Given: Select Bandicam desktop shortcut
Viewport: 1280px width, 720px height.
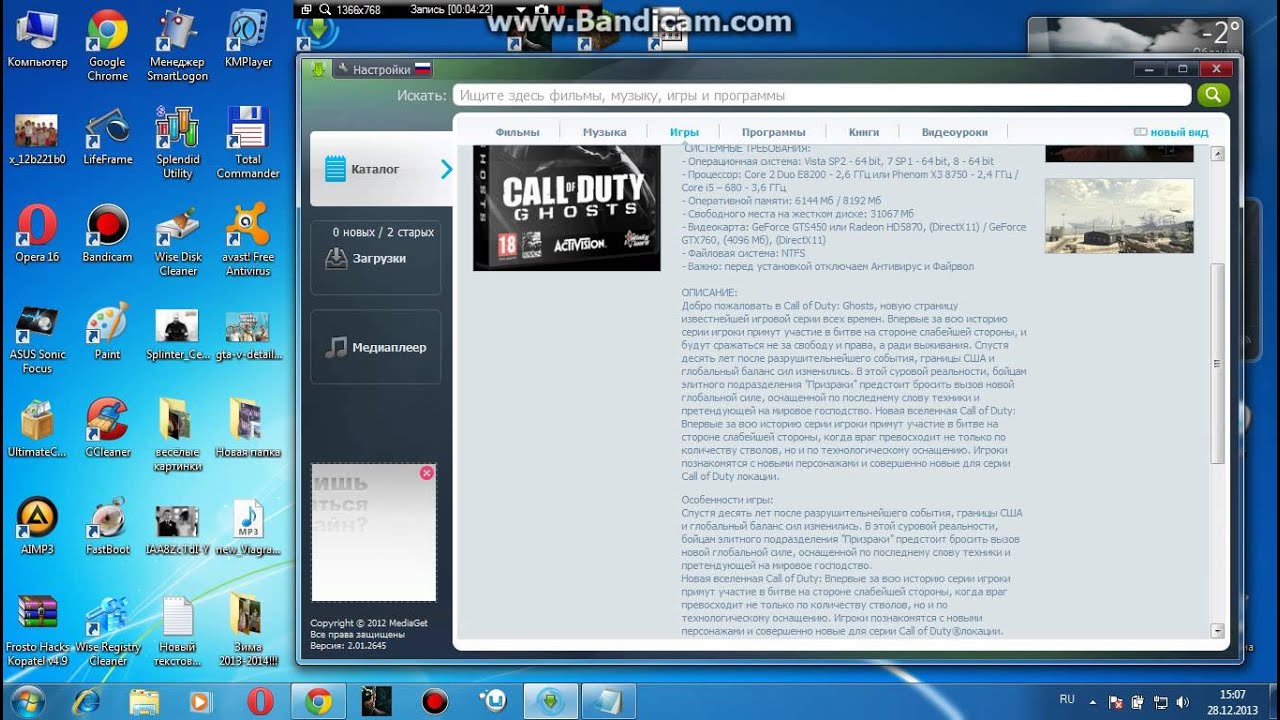Looking at the screenshot, I should (x=107, y=235).
